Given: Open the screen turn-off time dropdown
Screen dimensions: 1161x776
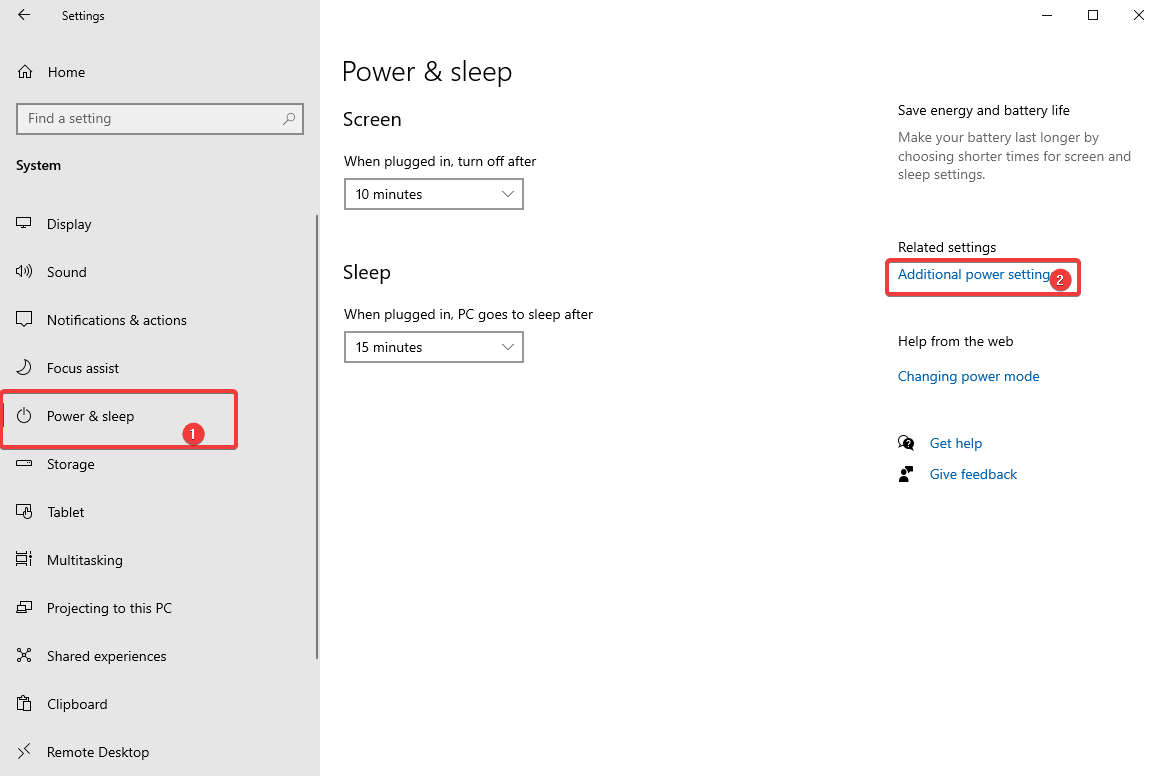Looking at the screenshot, I should coord(433,193).
